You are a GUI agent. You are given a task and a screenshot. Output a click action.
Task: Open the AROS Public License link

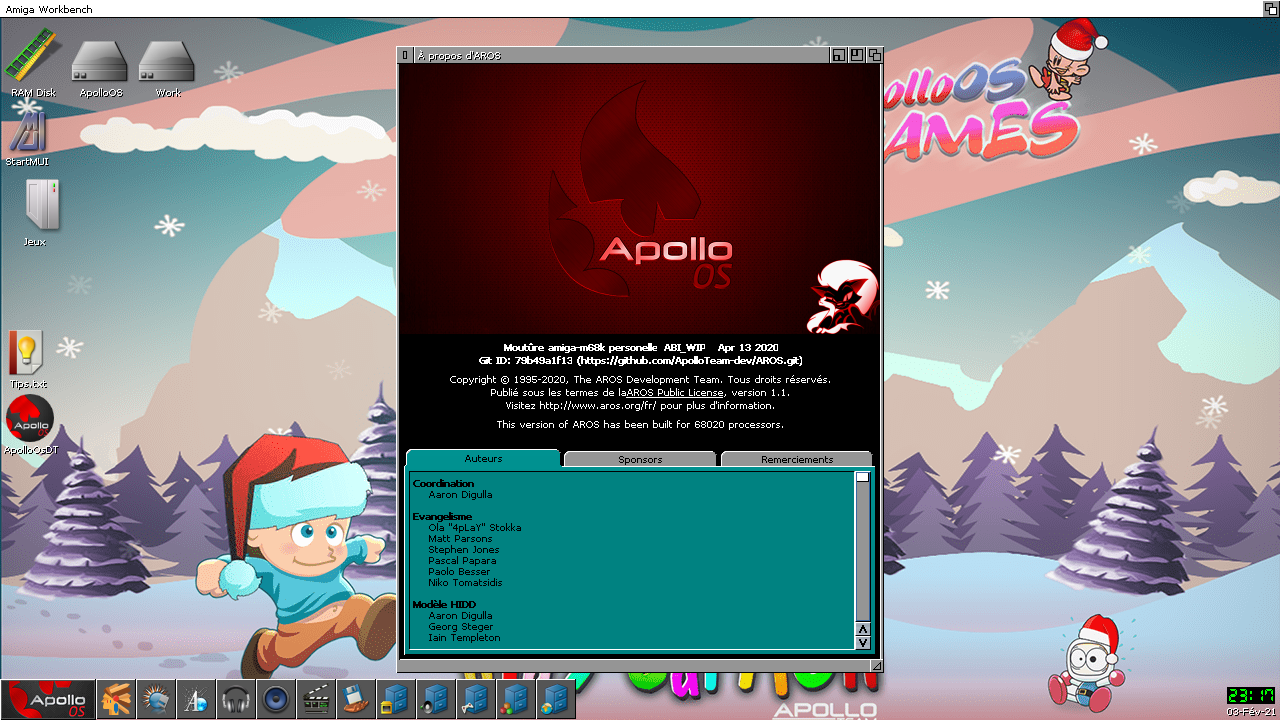[675, 393]
